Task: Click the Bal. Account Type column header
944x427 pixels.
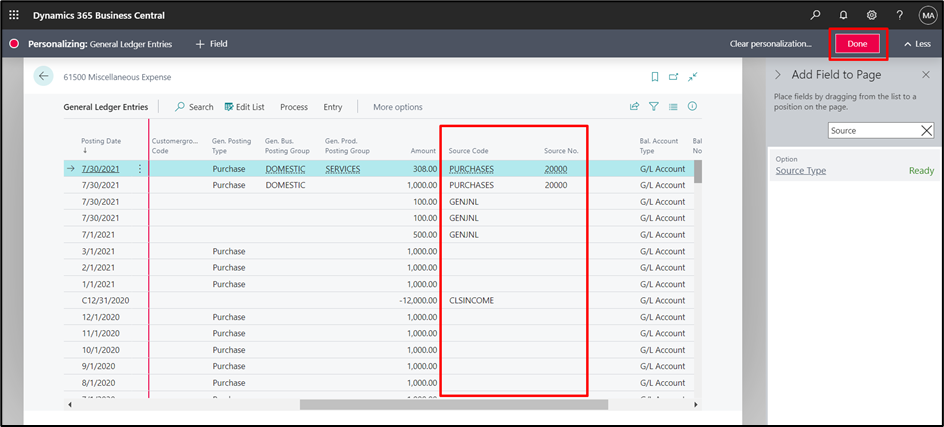Action: tap(659, 146)
